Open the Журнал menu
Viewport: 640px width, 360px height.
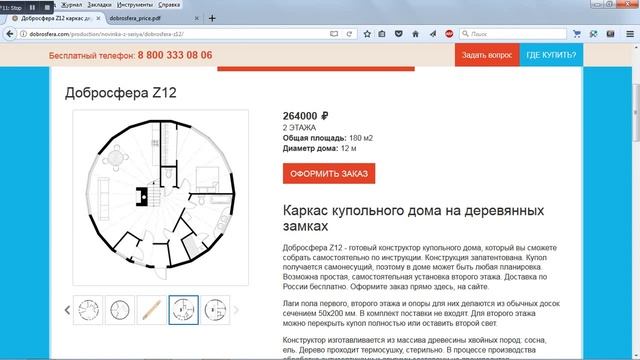[x=71, y=5]
